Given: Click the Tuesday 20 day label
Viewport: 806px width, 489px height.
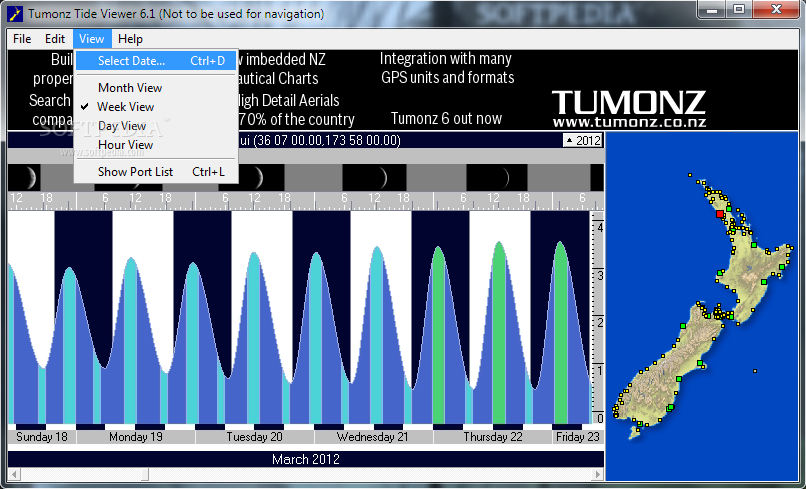Looking at the screenshot, I should coord(254,437).
